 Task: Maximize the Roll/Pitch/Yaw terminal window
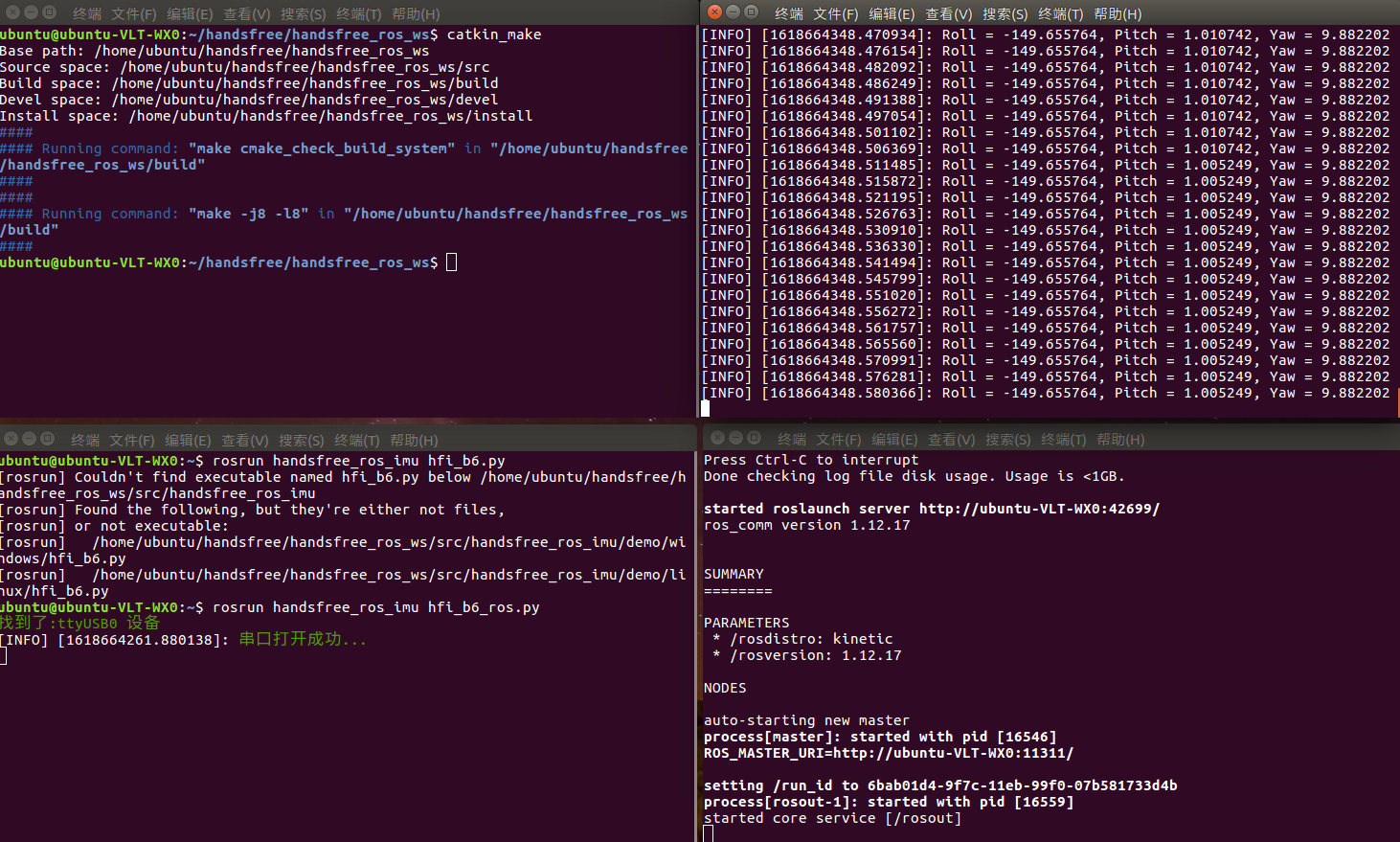tap(752, 11)
